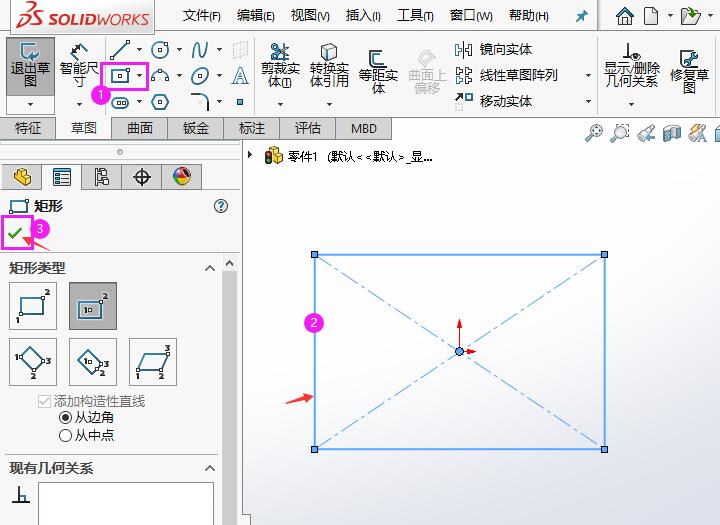Open the Line tool dropdown arrow
Screen dimensions: 720x525
click(139, 50)
